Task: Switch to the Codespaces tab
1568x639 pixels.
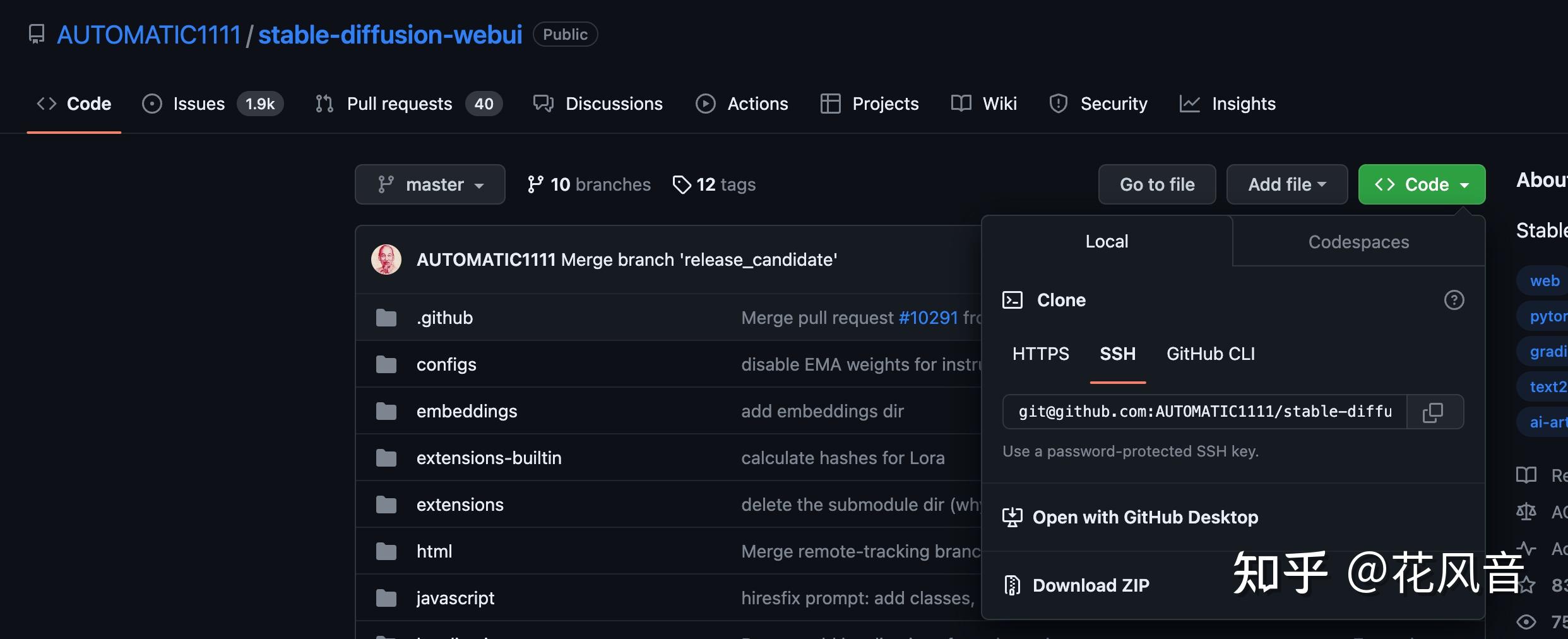Action: (1358, 242)
